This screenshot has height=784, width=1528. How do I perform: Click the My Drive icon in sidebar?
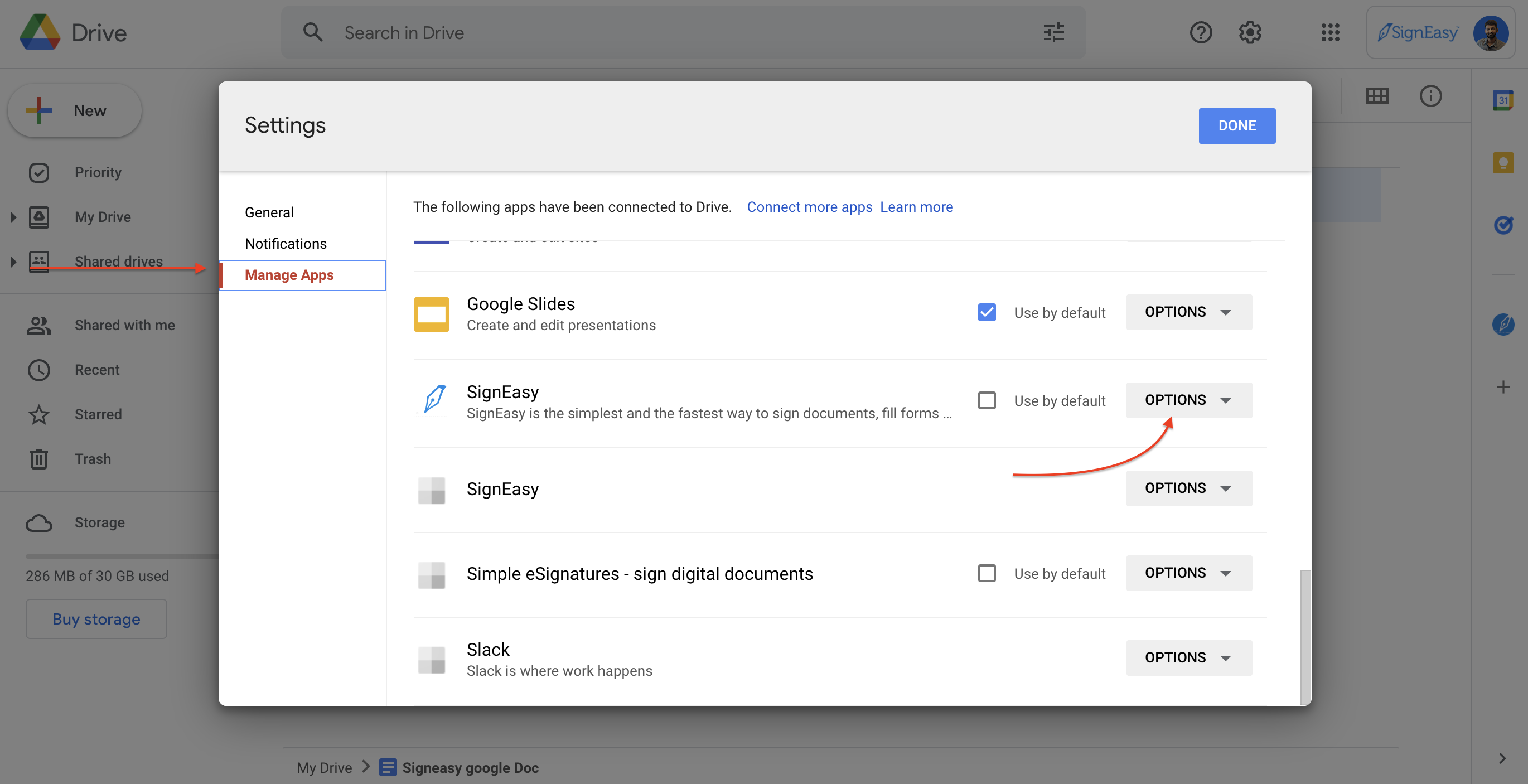[x=39, y=217]
